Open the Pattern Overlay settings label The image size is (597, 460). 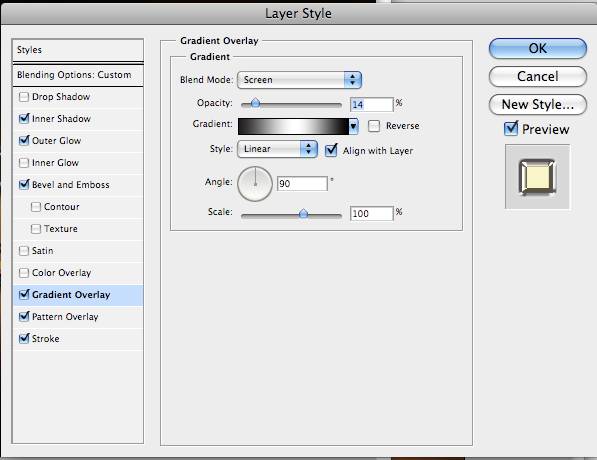pos(65,317)
